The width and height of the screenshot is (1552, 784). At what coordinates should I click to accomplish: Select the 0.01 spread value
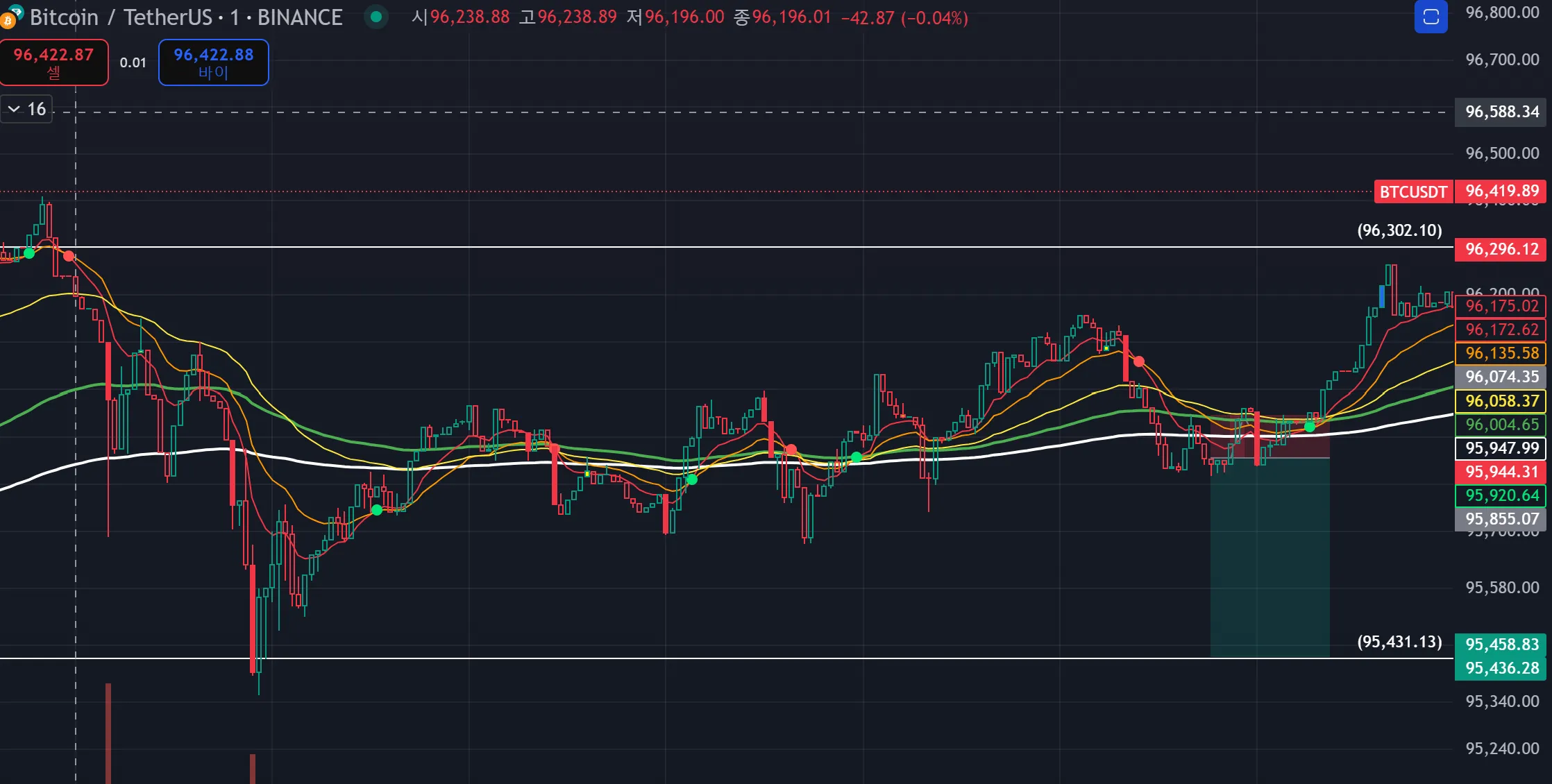pos(133,62)
